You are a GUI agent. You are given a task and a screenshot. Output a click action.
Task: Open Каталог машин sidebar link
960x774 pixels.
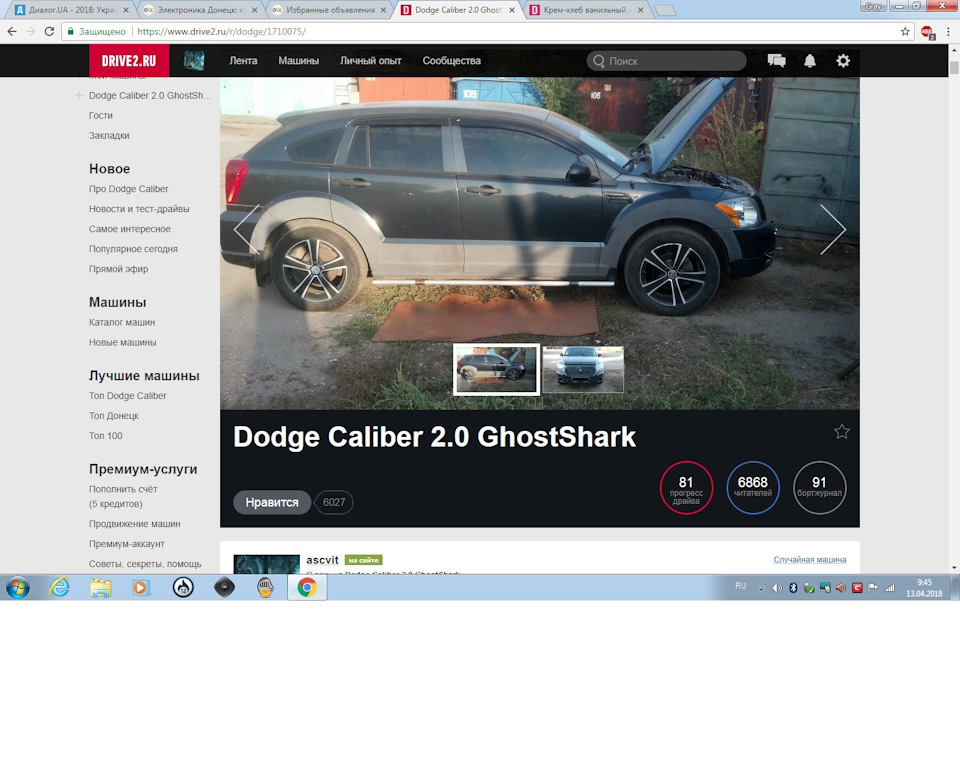(122, 322)
